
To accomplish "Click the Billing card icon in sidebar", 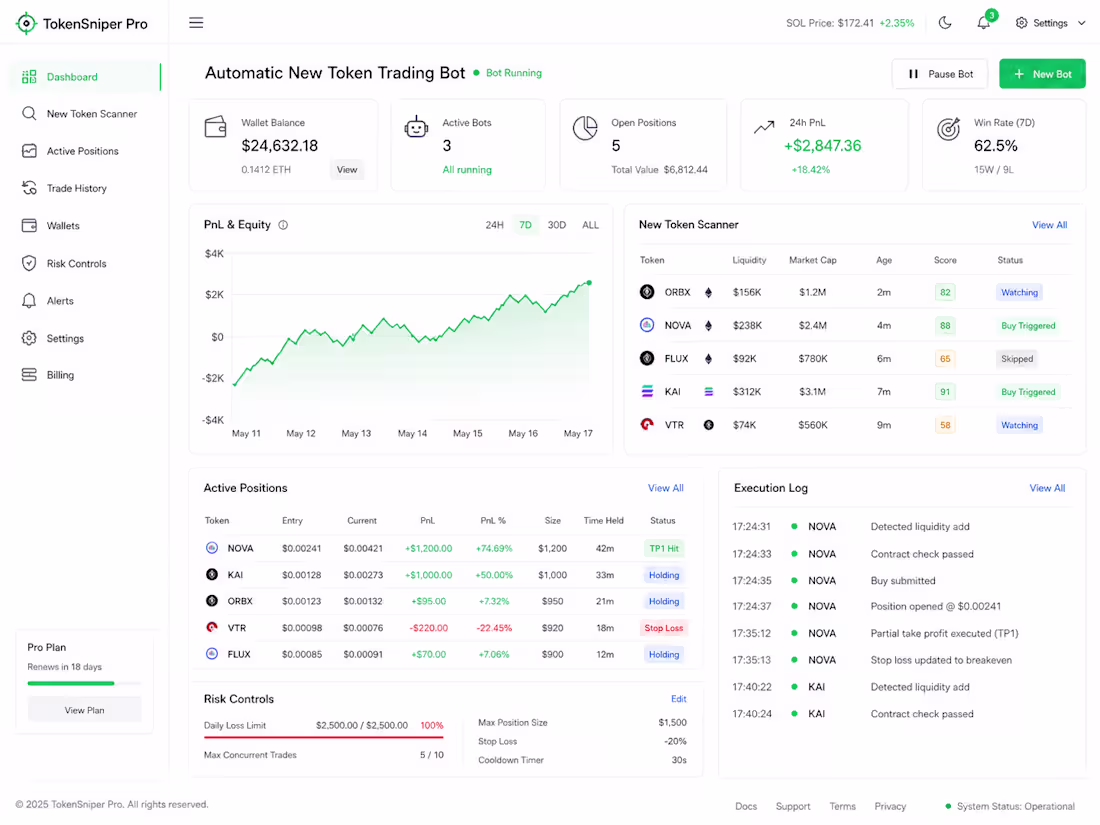I will [x=29, y=375].
